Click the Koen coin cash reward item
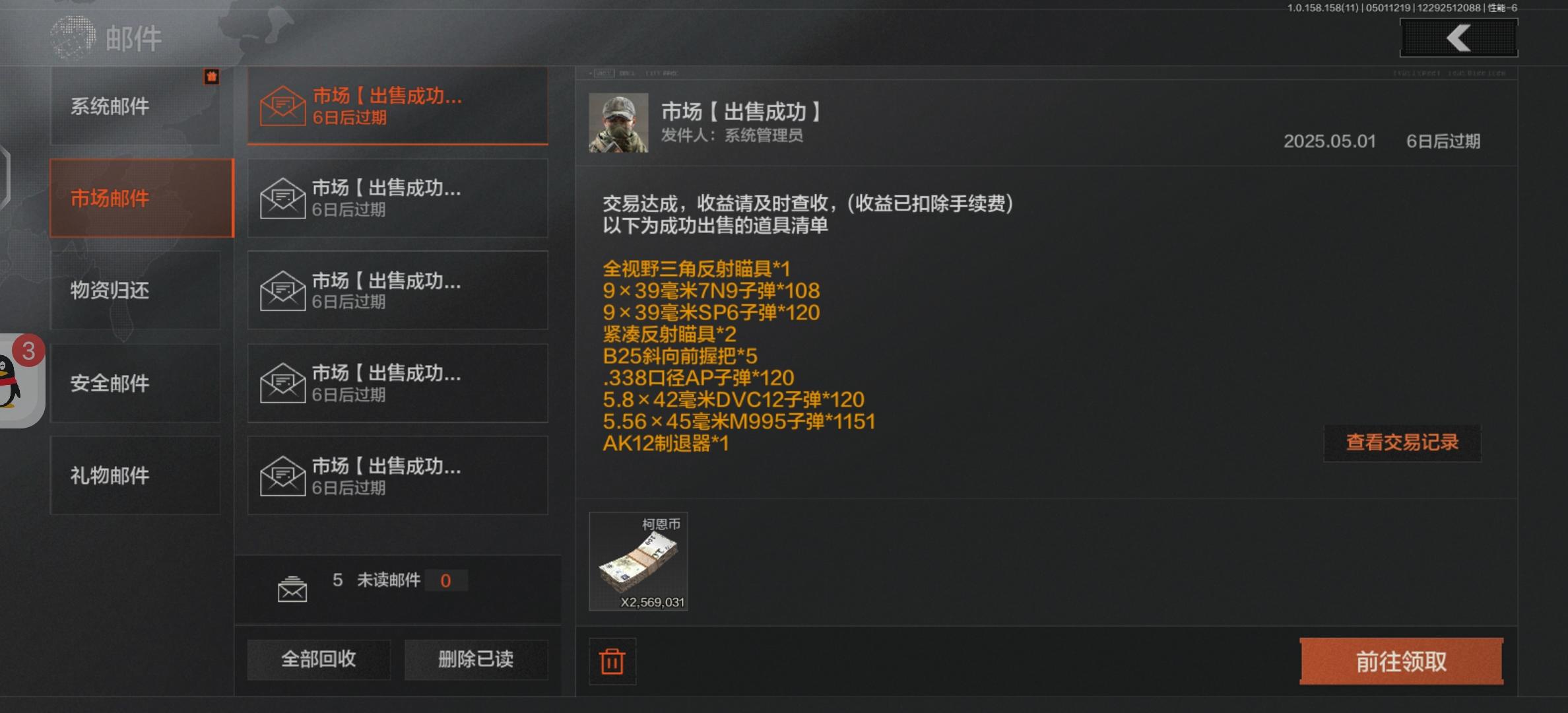 tap(638, 561)
